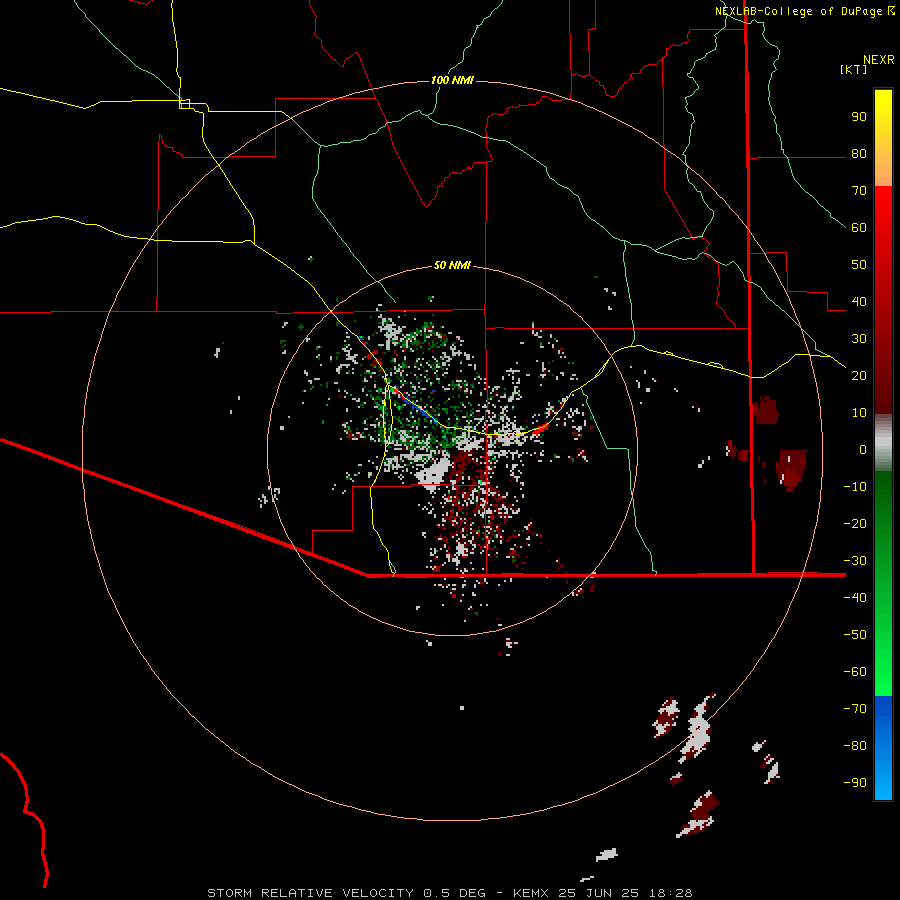Click the 90 value on velocity scale

click(859, 117)
